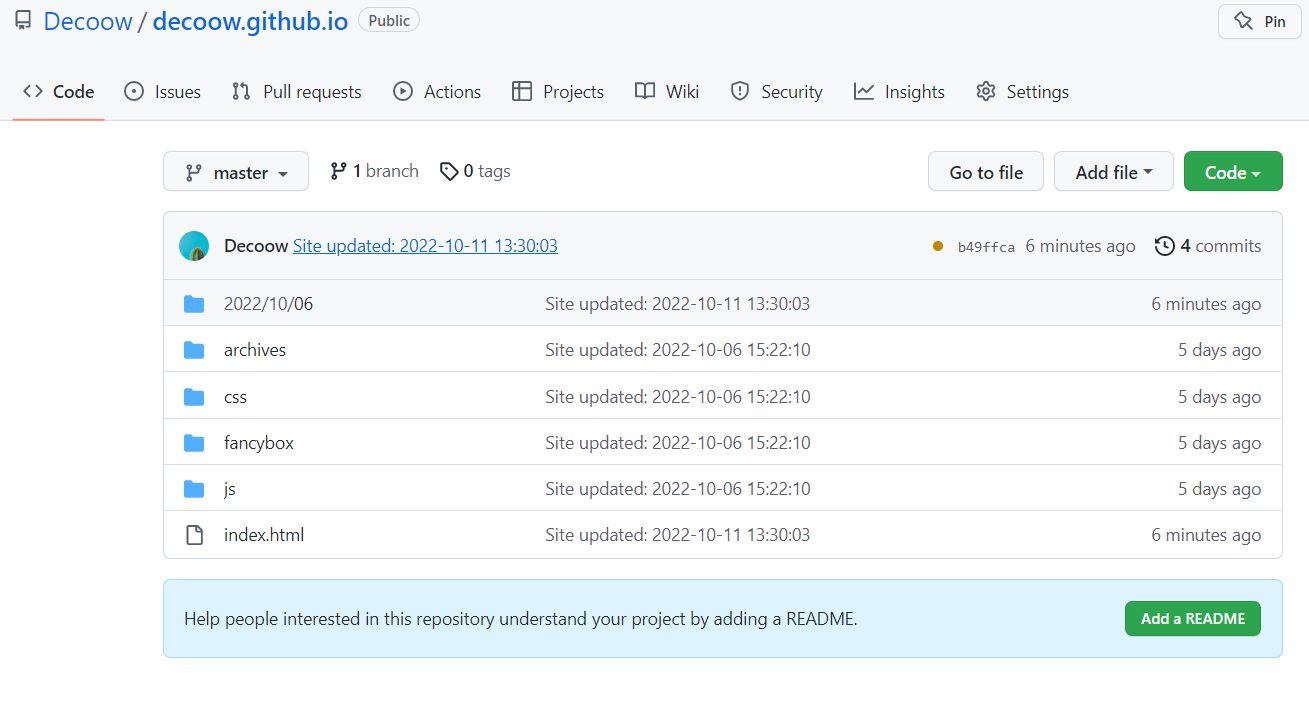Click the Projects table icon
Image resolution: width=1309 pixels, height=704 pixels.
click(x=522, y=91)
